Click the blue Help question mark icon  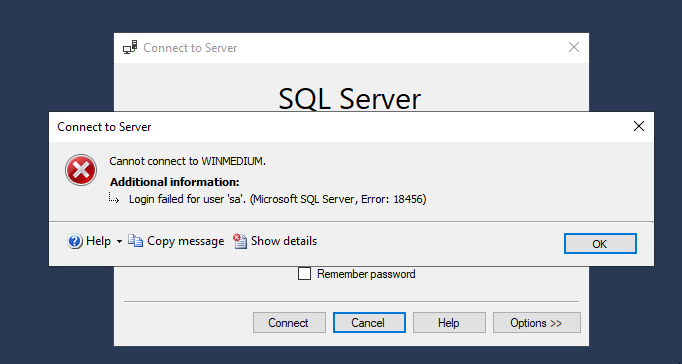pos(75,241)
